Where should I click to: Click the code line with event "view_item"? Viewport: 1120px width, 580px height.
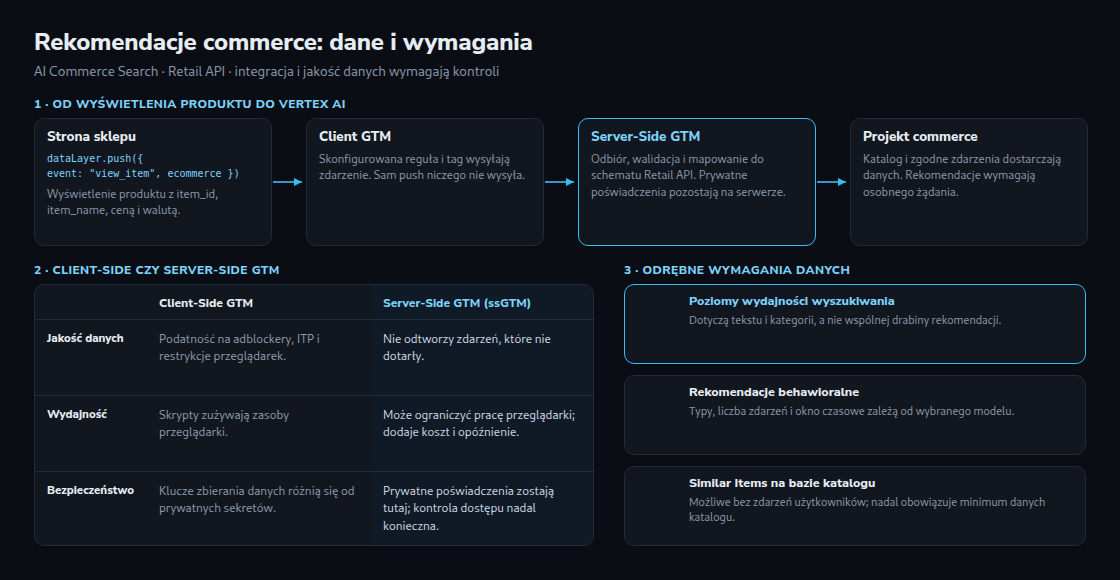pyautogui.click(x=143, y=174)
